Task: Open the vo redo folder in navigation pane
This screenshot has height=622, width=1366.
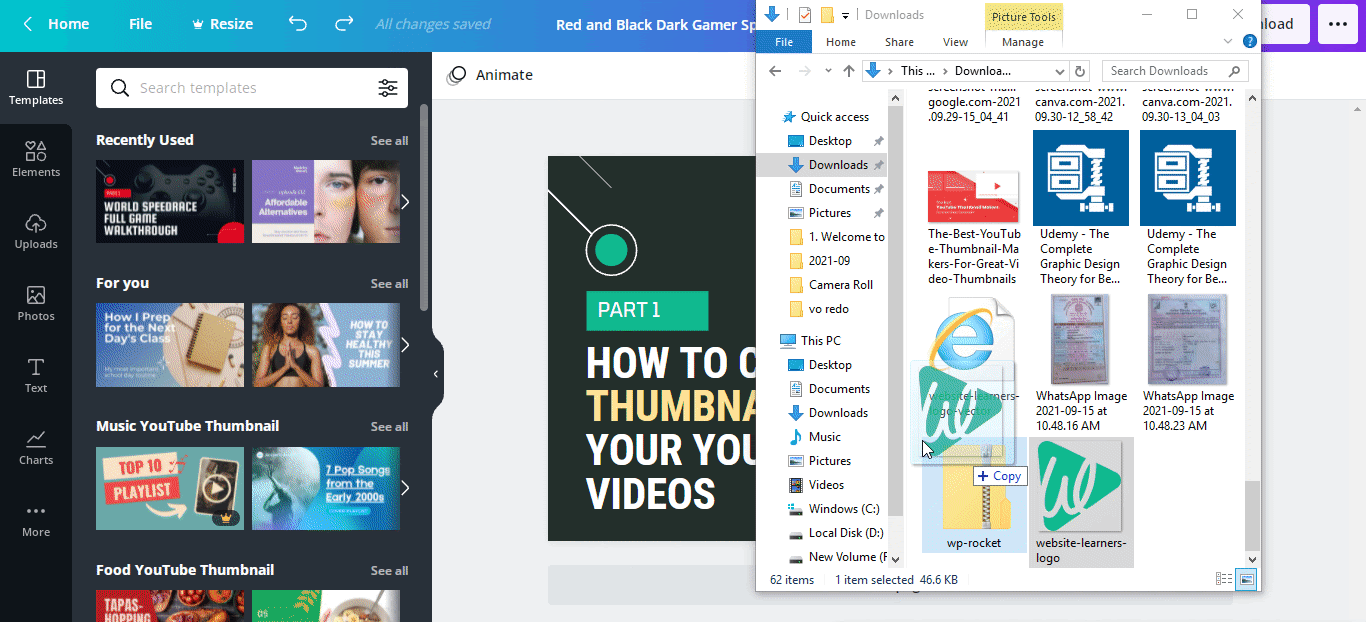Action: click(x=819, y=309)
